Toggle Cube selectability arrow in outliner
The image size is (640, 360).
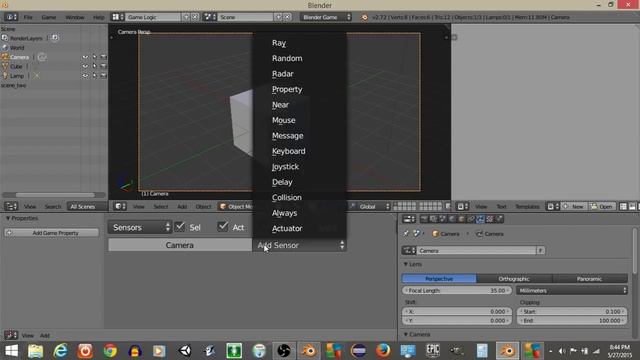point(94,66)
